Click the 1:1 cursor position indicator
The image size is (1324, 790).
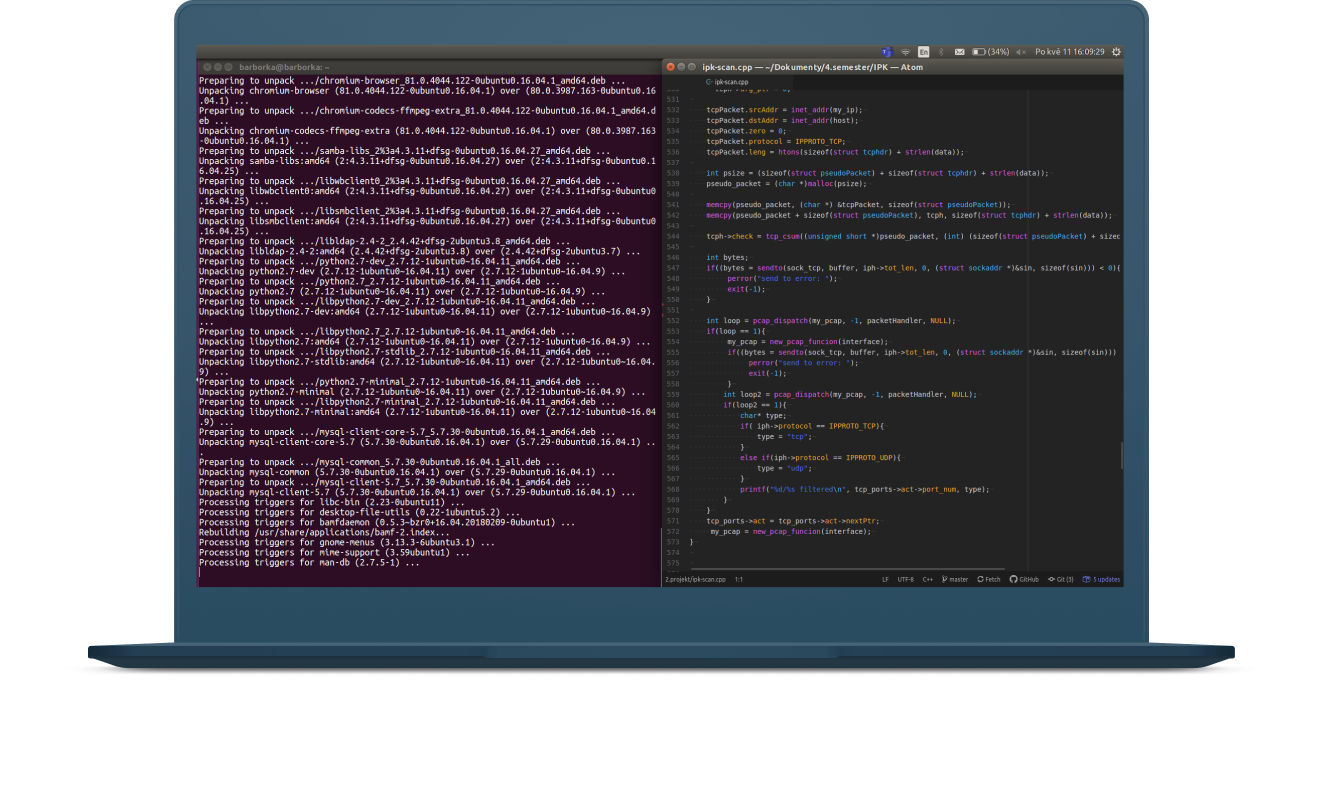(x=738, y=579)
